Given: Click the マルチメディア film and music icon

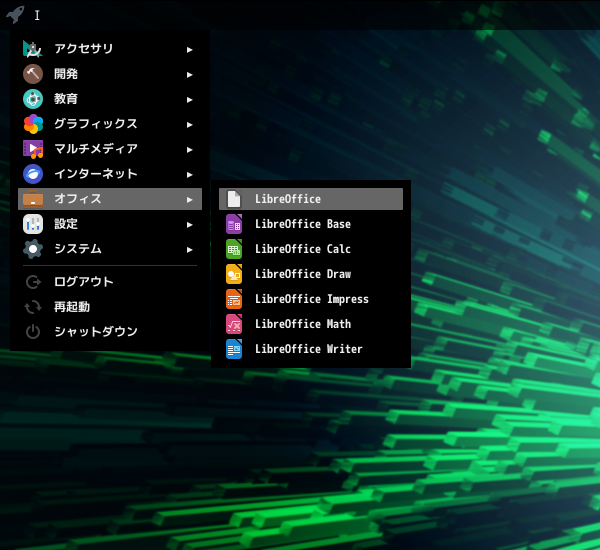Looking at the screenshot, I should click(x=33, y=149).
